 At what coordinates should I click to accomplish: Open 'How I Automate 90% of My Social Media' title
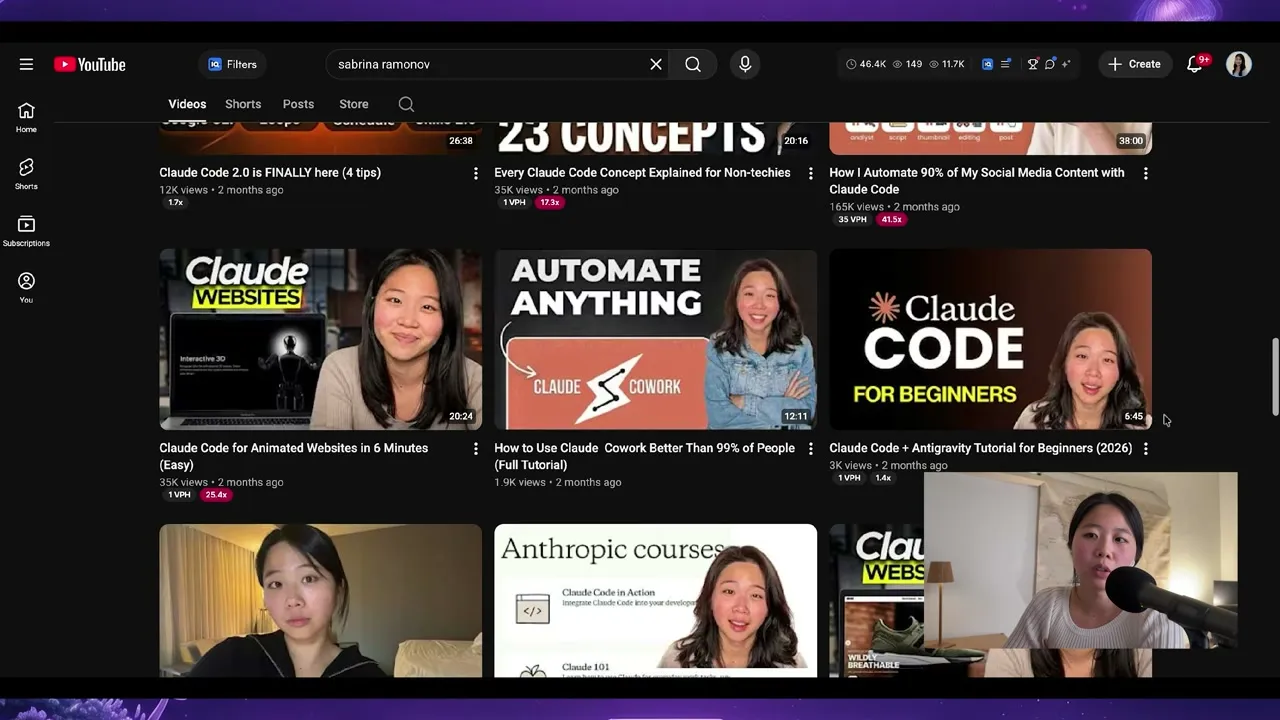tap(977, 181)
